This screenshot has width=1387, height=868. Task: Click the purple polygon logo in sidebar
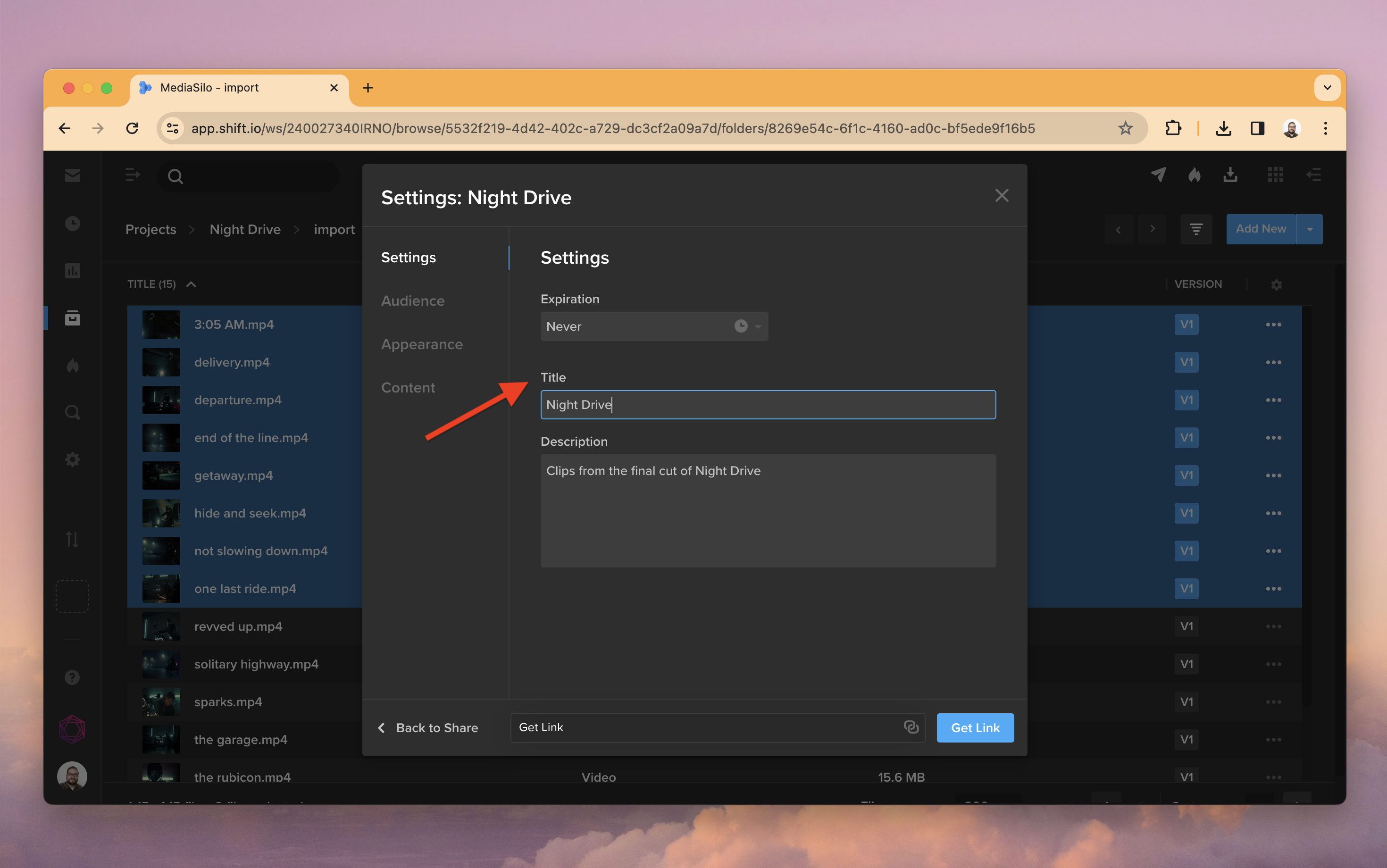tap(72, 729)
